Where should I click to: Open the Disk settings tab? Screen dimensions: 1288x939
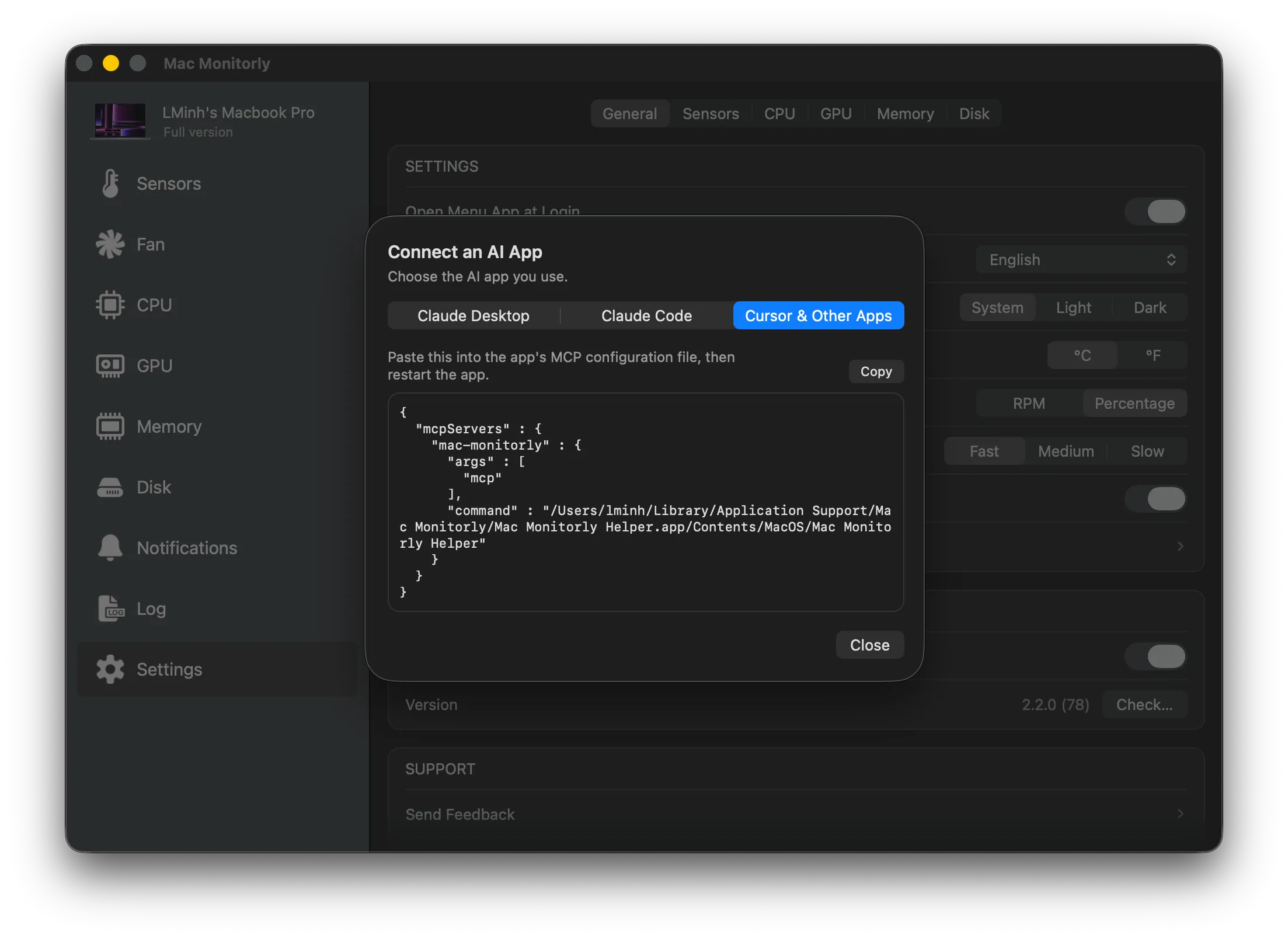point(974,113)
